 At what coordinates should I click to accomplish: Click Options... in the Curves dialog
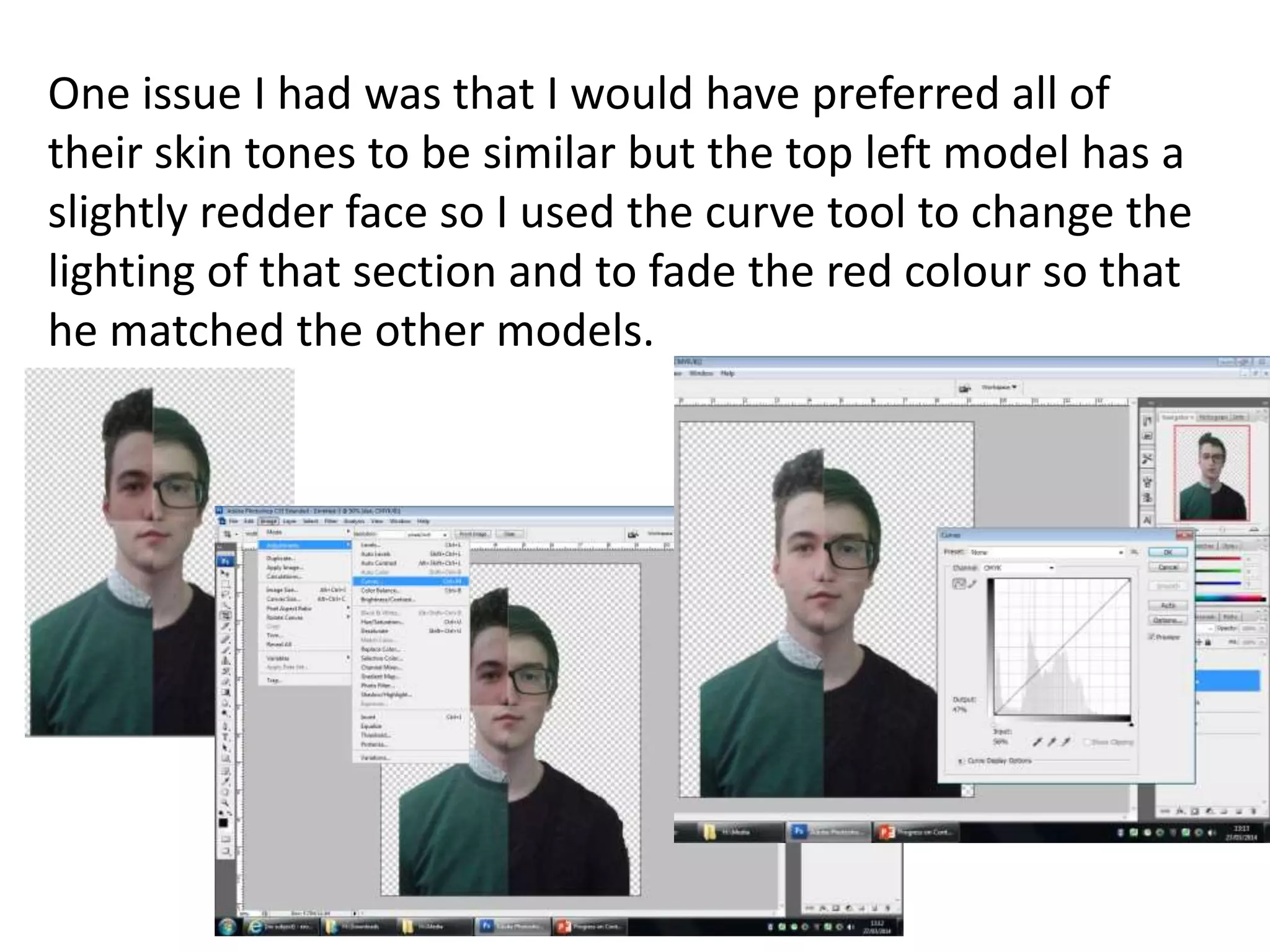[1168, 620]
